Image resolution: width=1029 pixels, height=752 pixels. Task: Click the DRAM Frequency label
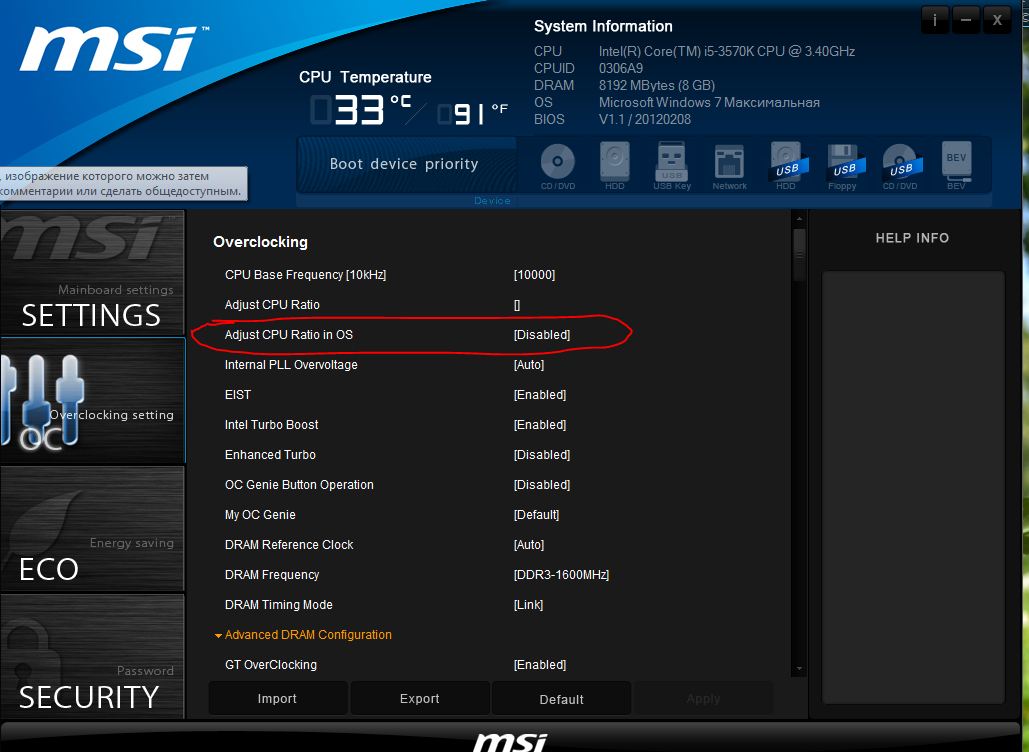point(272,575)
